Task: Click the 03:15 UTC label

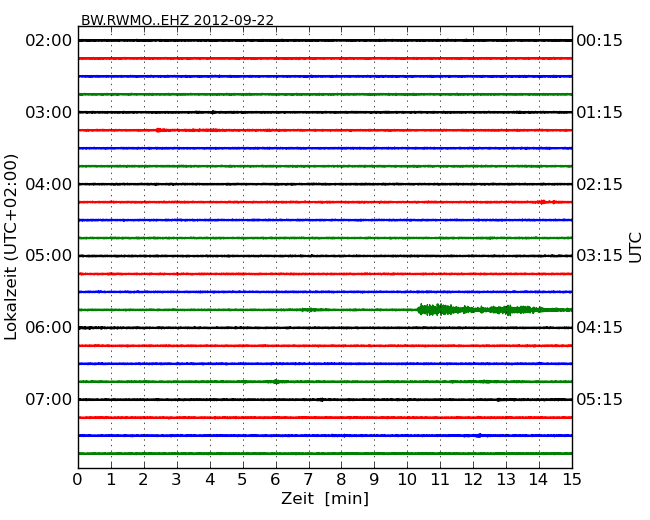Action: point(599,255)
